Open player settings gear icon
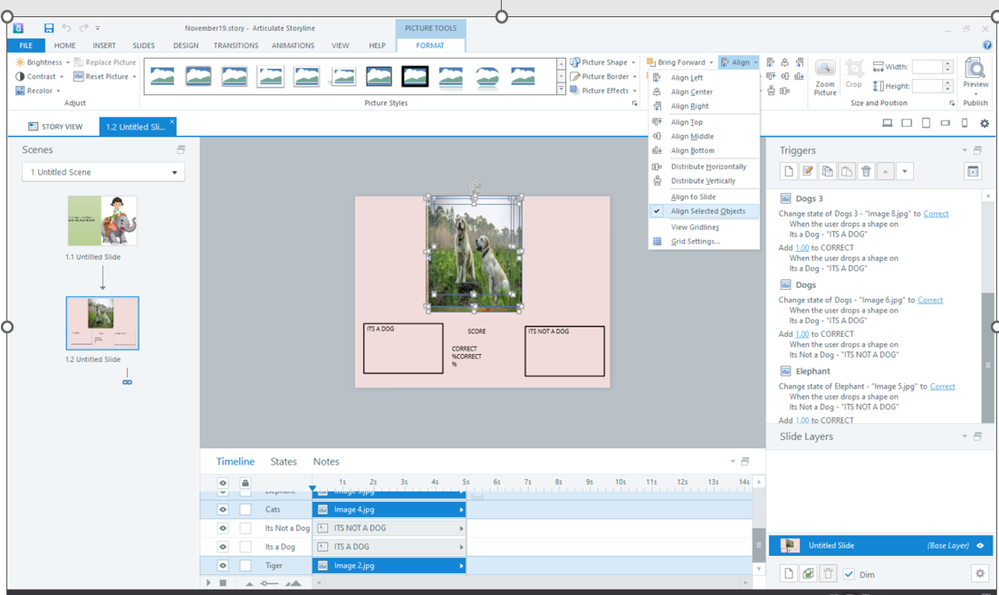The image size is (999, 595). (x=984, y=123)
